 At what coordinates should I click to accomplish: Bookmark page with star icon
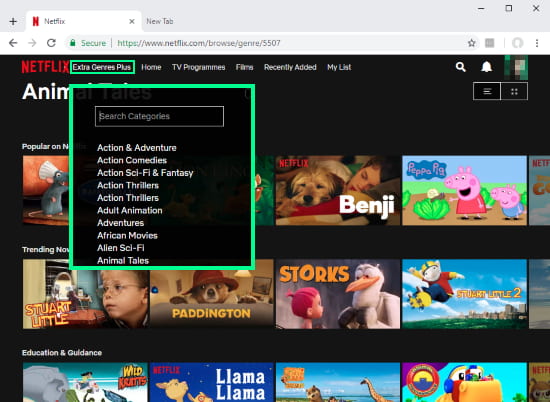[471, 43]
